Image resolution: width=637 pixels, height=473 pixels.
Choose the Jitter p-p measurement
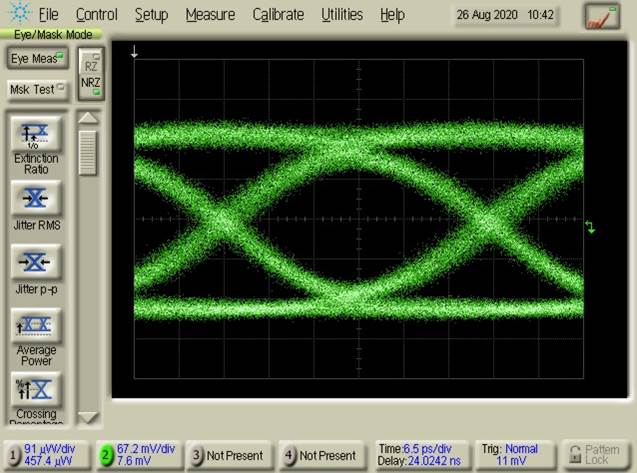tap(35, 262)
